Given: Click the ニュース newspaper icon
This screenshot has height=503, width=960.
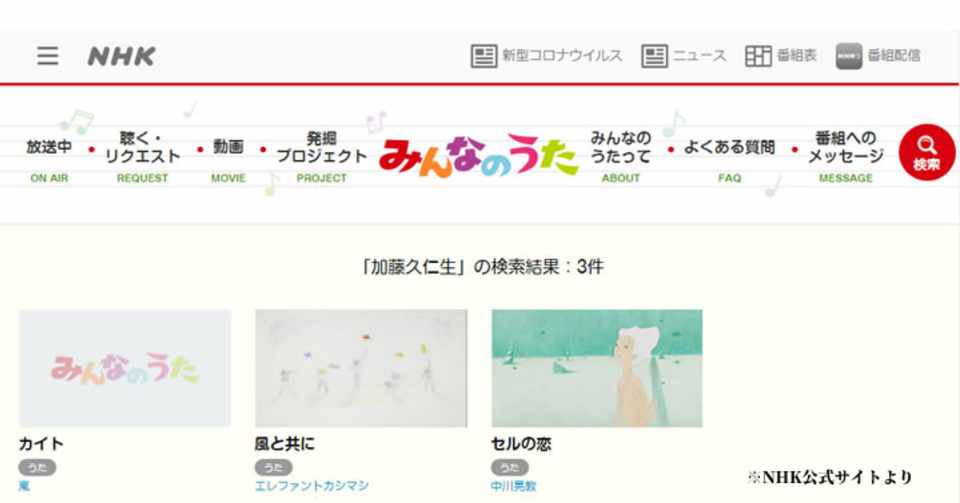Looking at the screenshot, I should click(654, 56).
